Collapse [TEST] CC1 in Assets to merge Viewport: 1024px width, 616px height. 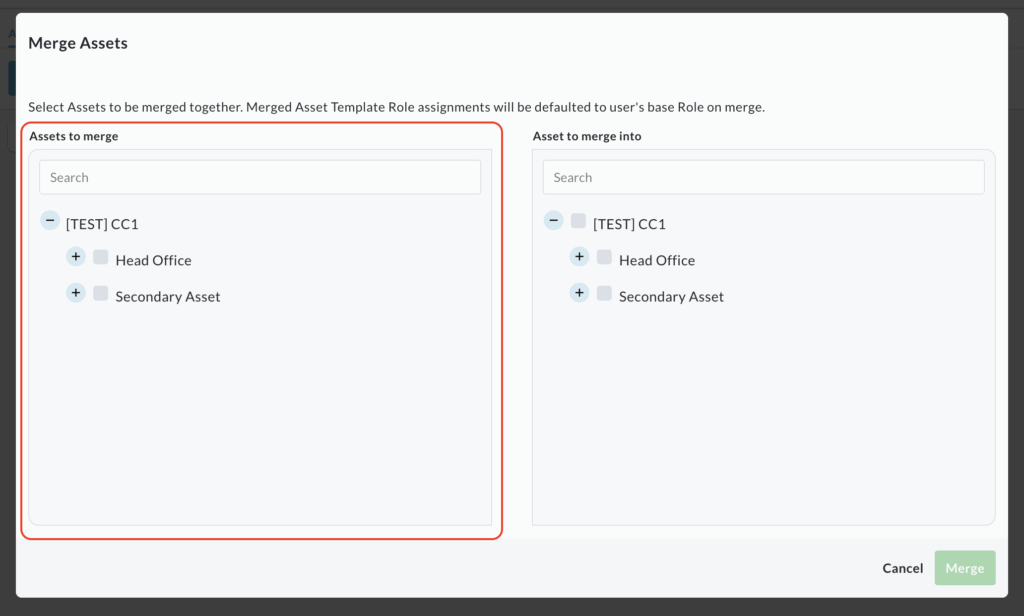click(x=50, y=220)
